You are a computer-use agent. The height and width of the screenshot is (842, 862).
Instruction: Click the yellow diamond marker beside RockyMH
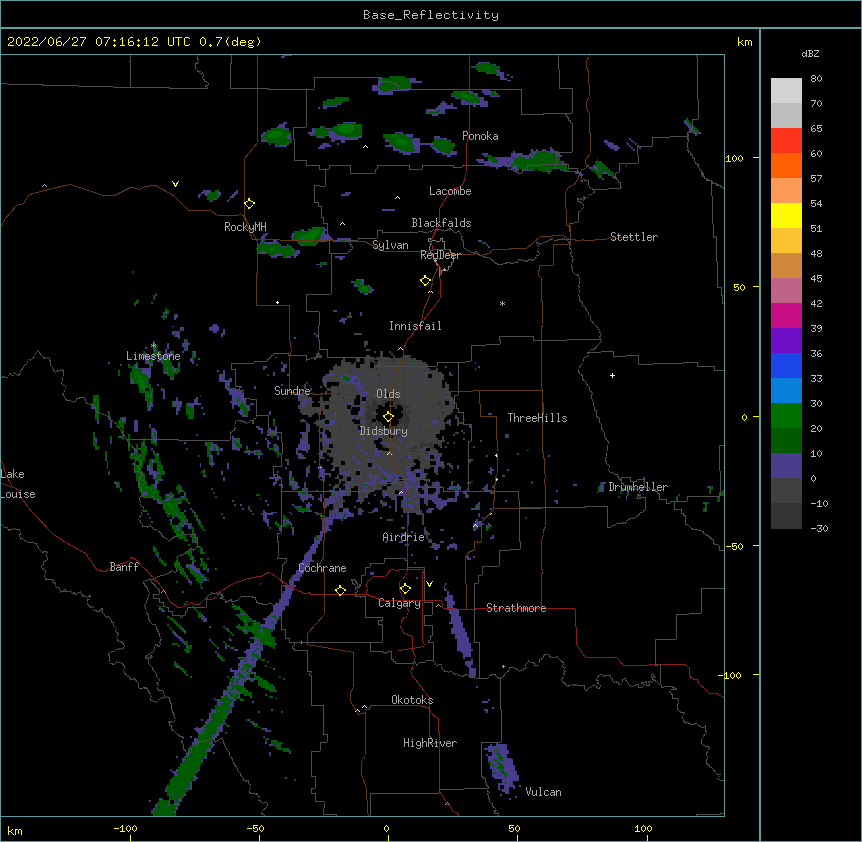pos(250,204)
